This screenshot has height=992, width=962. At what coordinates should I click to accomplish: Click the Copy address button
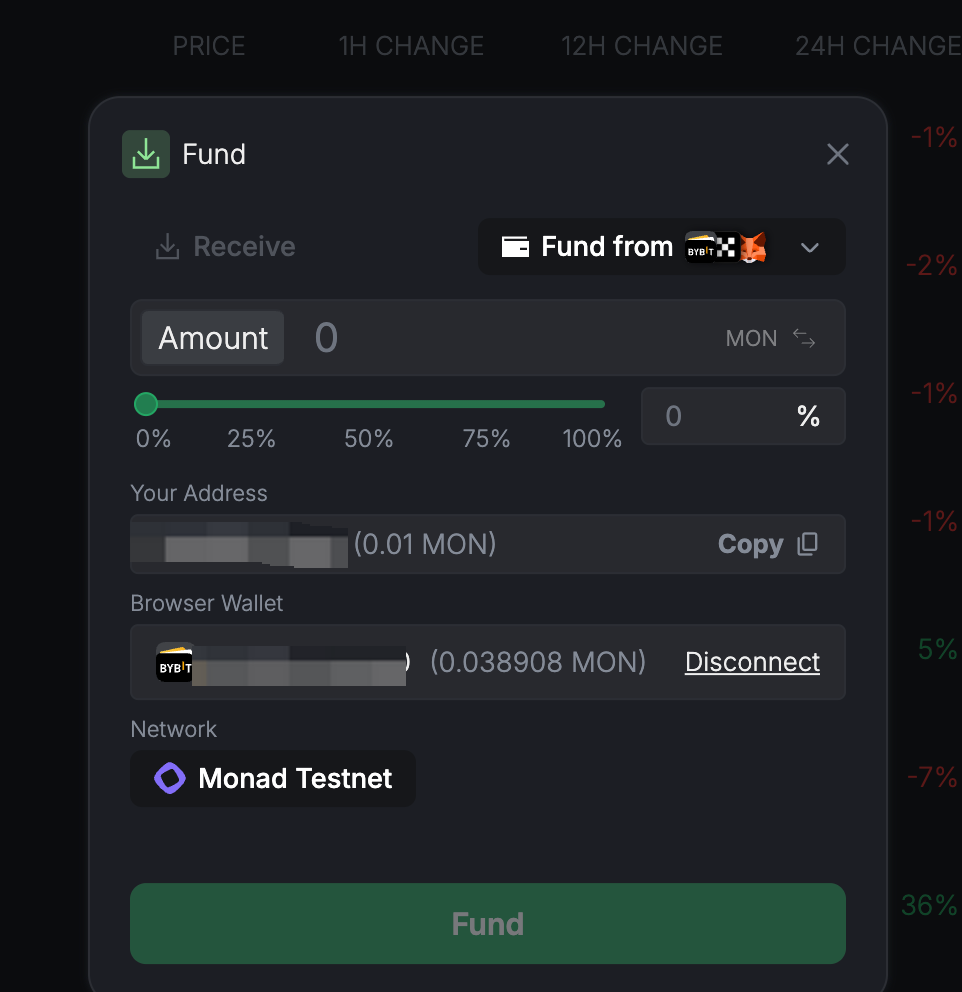coord(768,543)
